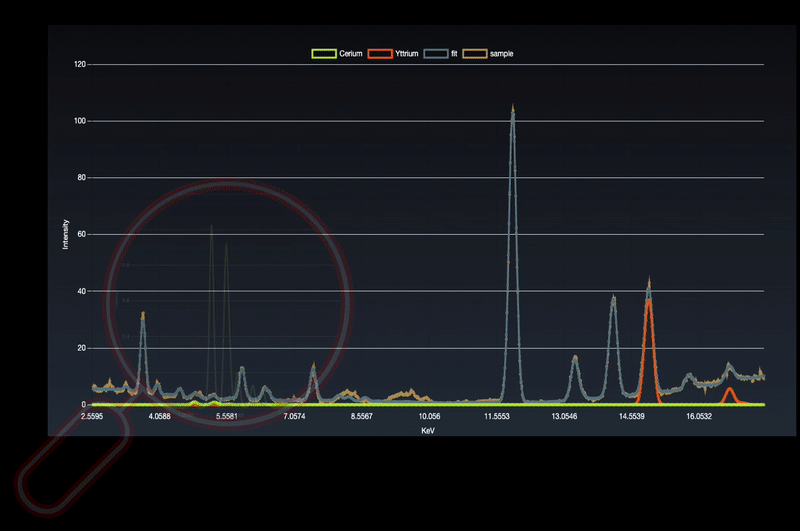Hide the fit series via legend

440,54
